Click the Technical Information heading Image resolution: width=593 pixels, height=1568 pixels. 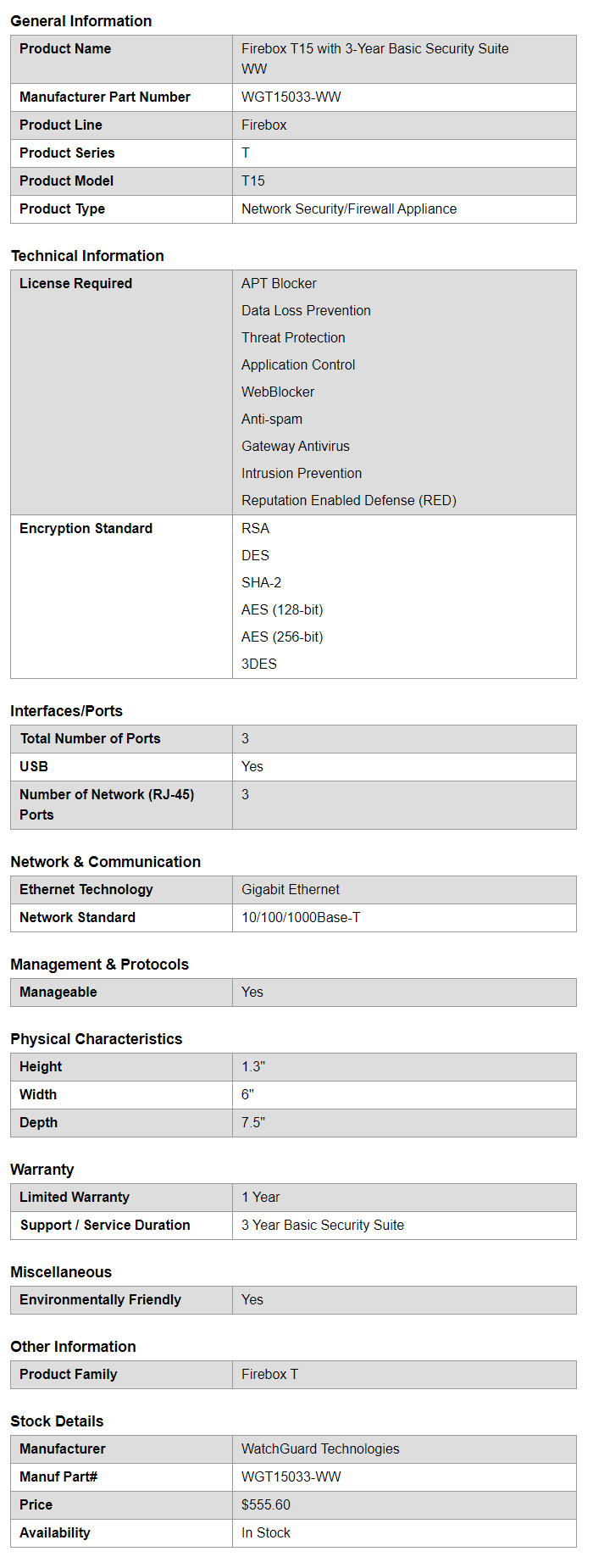(87, 256)
